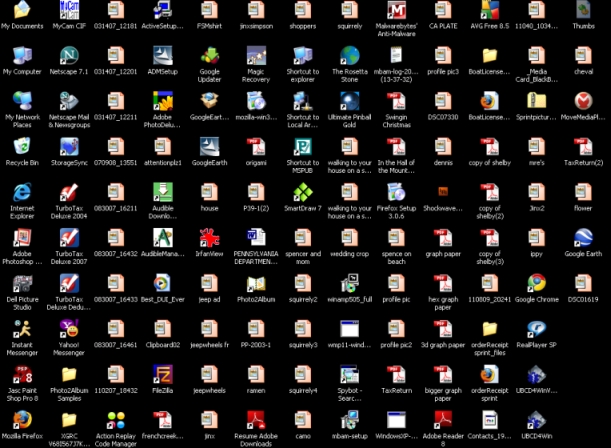The width and height of the screenshot is (611, 448).
Task: Select the AVG Free 8.5 icon
Action: pos(490,10)
